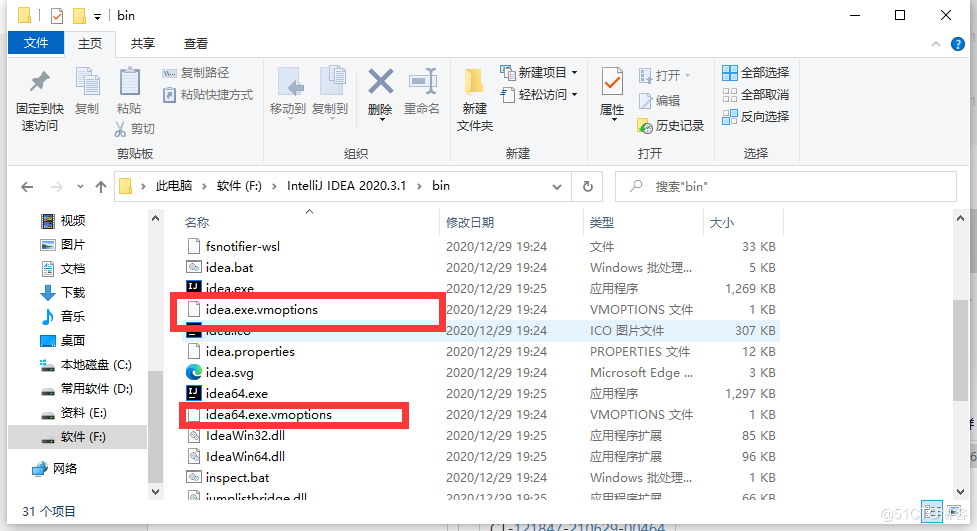Click the Forward navigation arrow
This screenshot has width=977, height=531.
pos(57,186)
